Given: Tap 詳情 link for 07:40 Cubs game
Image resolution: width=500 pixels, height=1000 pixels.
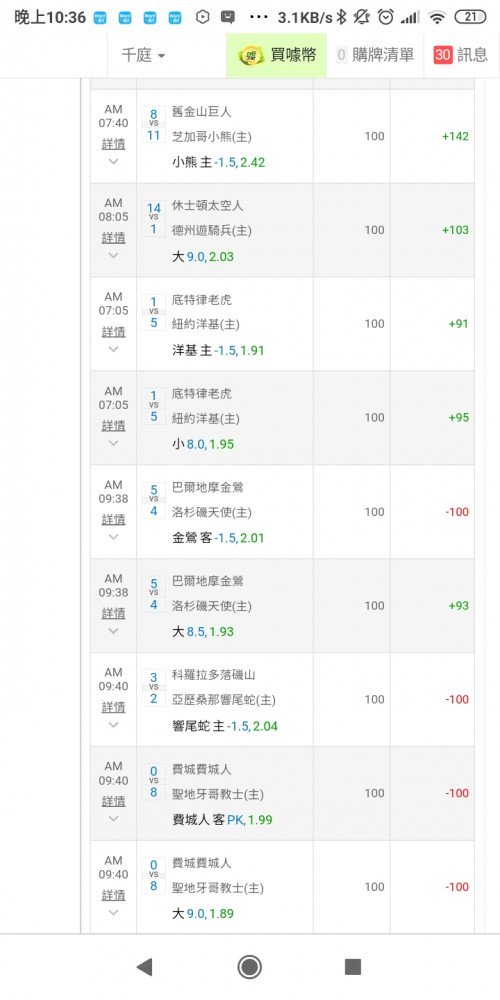Looking at the screenshot, I should (114, 145).
